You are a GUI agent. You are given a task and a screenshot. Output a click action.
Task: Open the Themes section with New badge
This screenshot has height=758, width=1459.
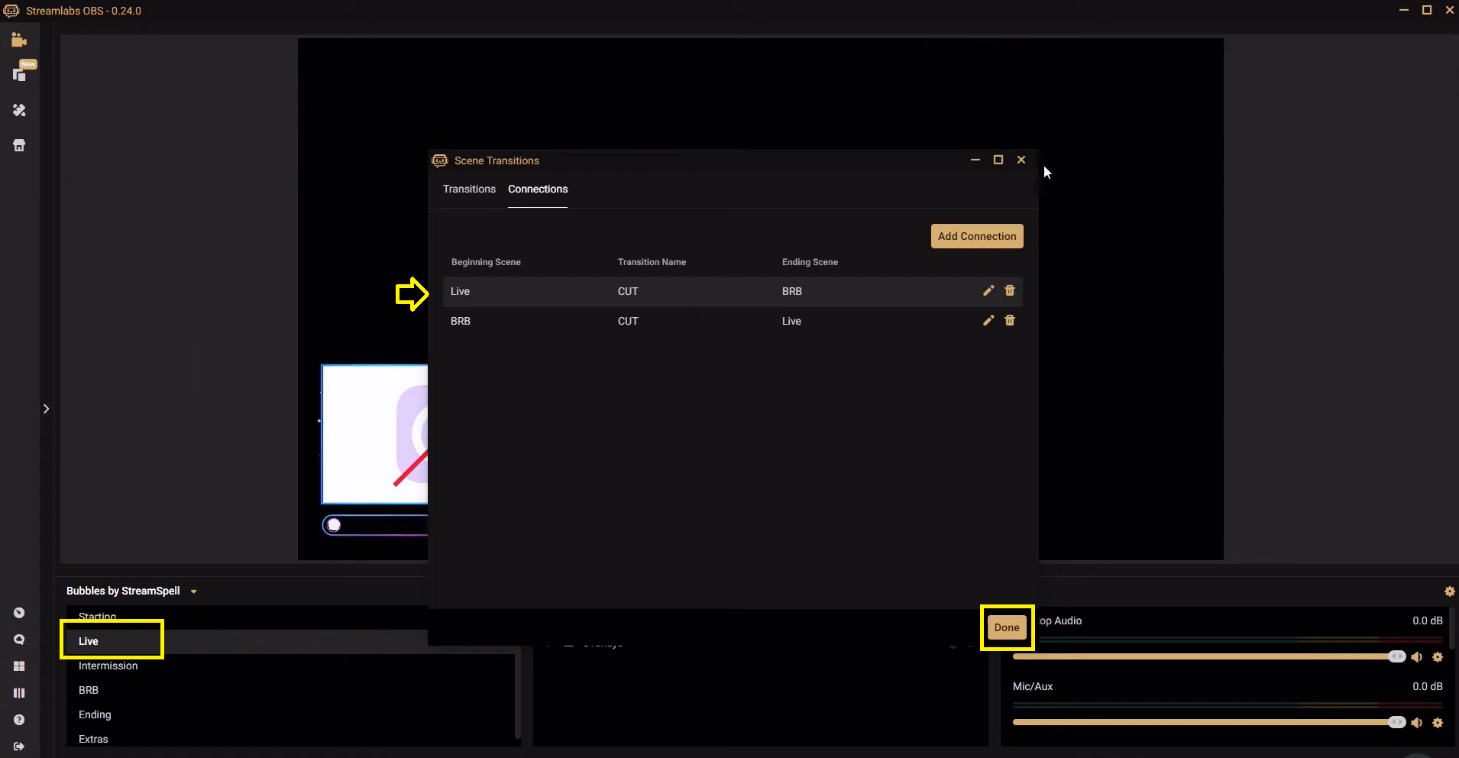click(18, 73)
